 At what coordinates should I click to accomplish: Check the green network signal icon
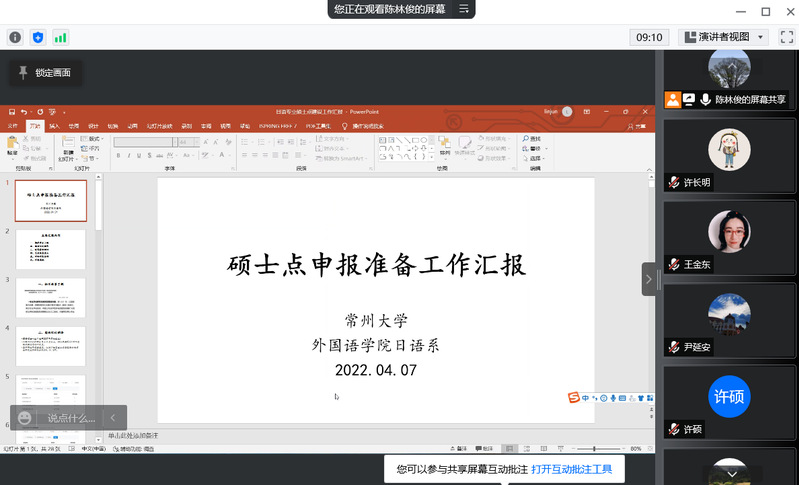pos(61,37)
